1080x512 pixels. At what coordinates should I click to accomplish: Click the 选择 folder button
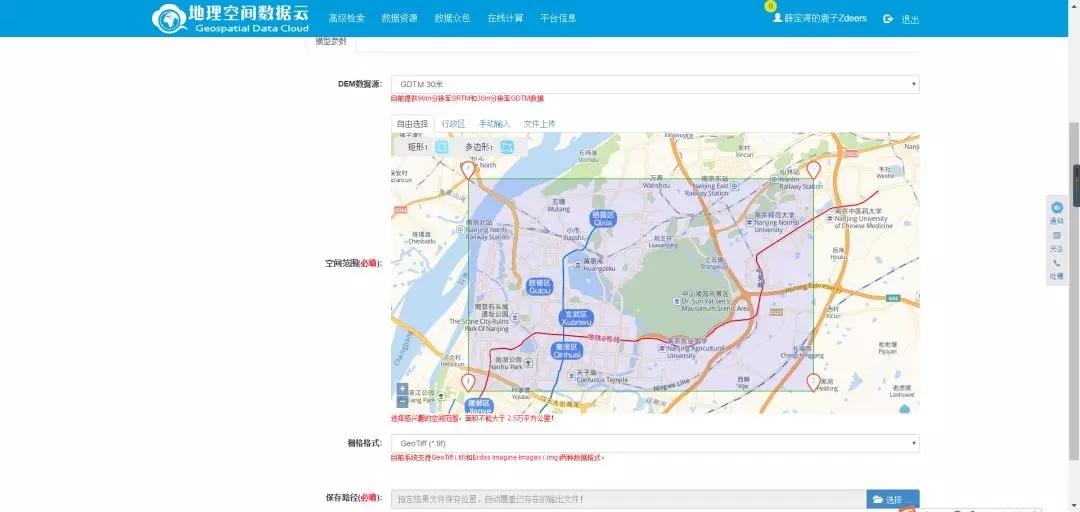(893, 499)
